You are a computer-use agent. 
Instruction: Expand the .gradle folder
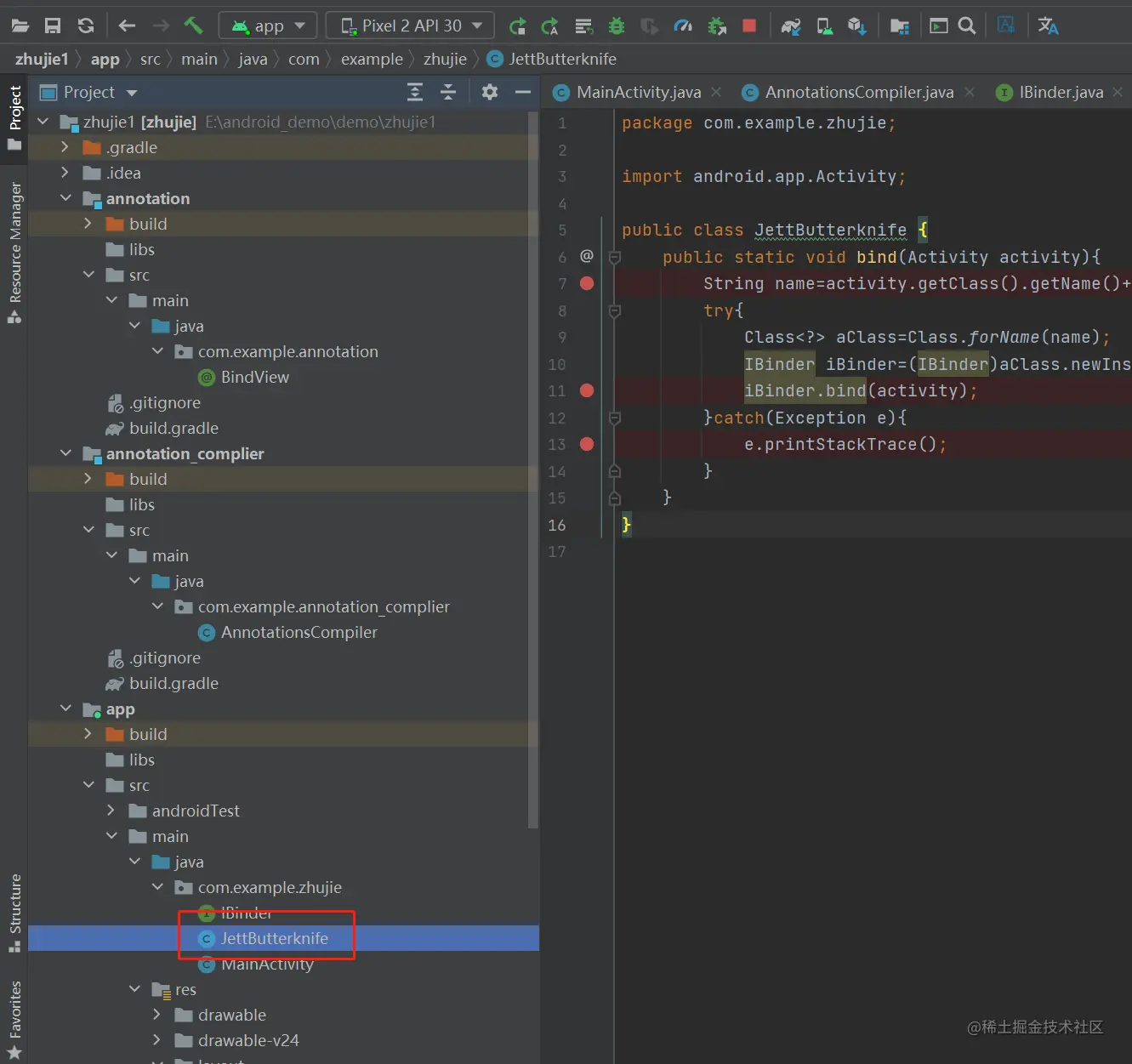(x=65, y=147)
